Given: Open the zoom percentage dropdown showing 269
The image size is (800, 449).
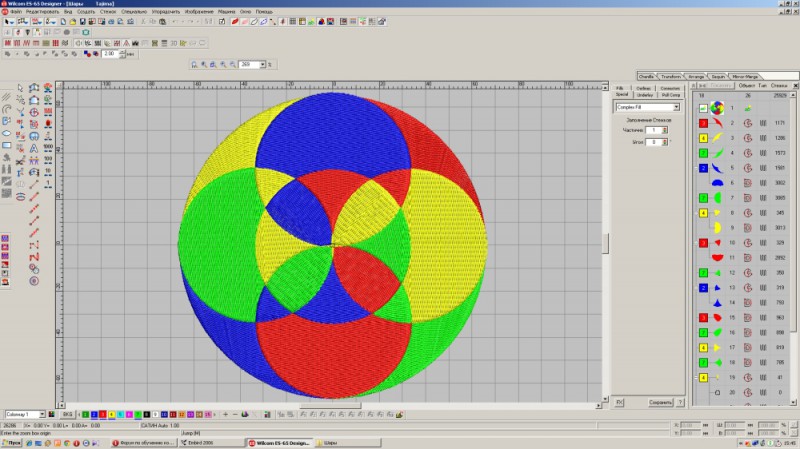Looking at the screenshot, I should [x=263, y=64].
